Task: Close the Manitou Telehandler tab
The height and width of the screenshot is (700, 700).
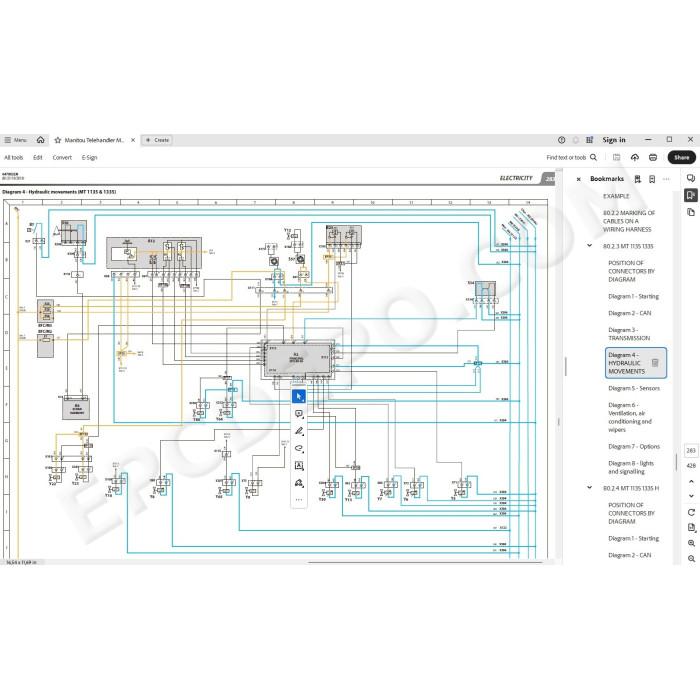Action: 133,140
